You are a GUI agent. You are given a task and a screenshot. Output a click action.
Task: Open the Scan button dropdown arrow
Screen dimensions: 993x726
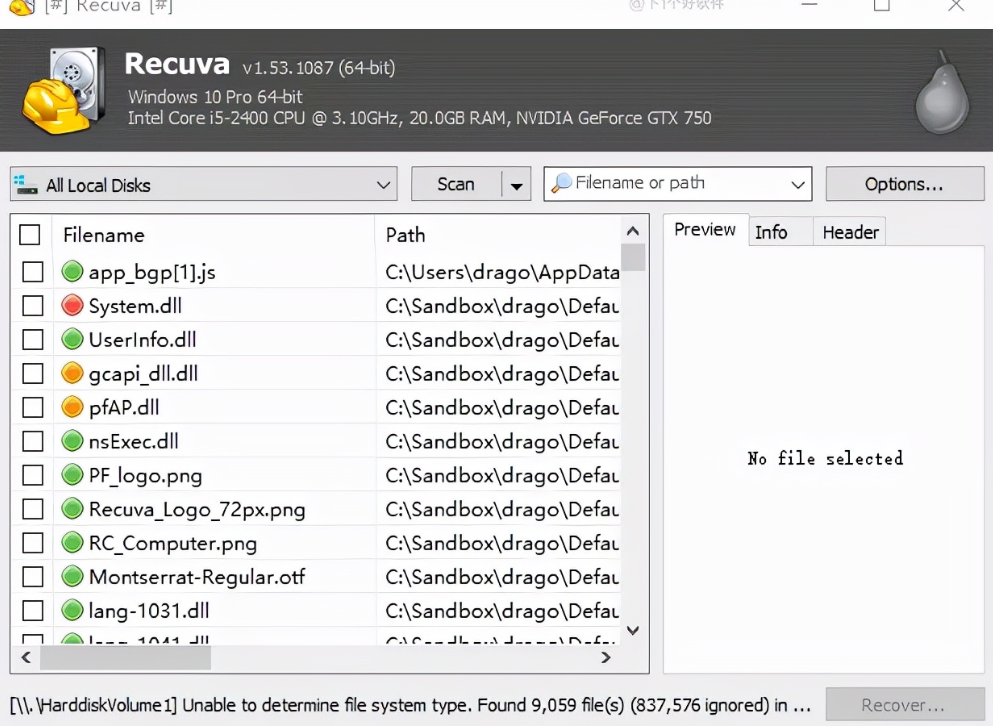pyautogui.click(x=516, y=185)
